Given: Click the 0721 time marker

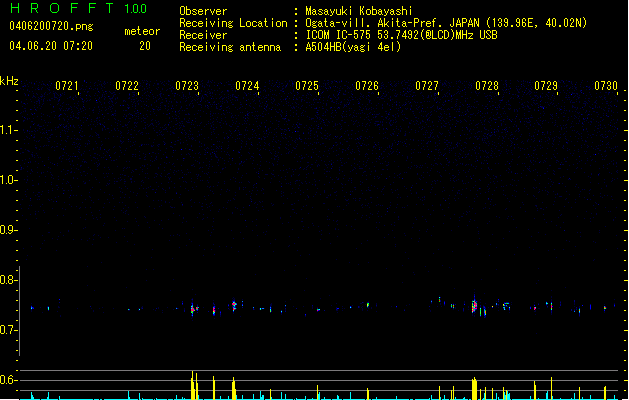Looking at the screenshot, I should [67, 86].
